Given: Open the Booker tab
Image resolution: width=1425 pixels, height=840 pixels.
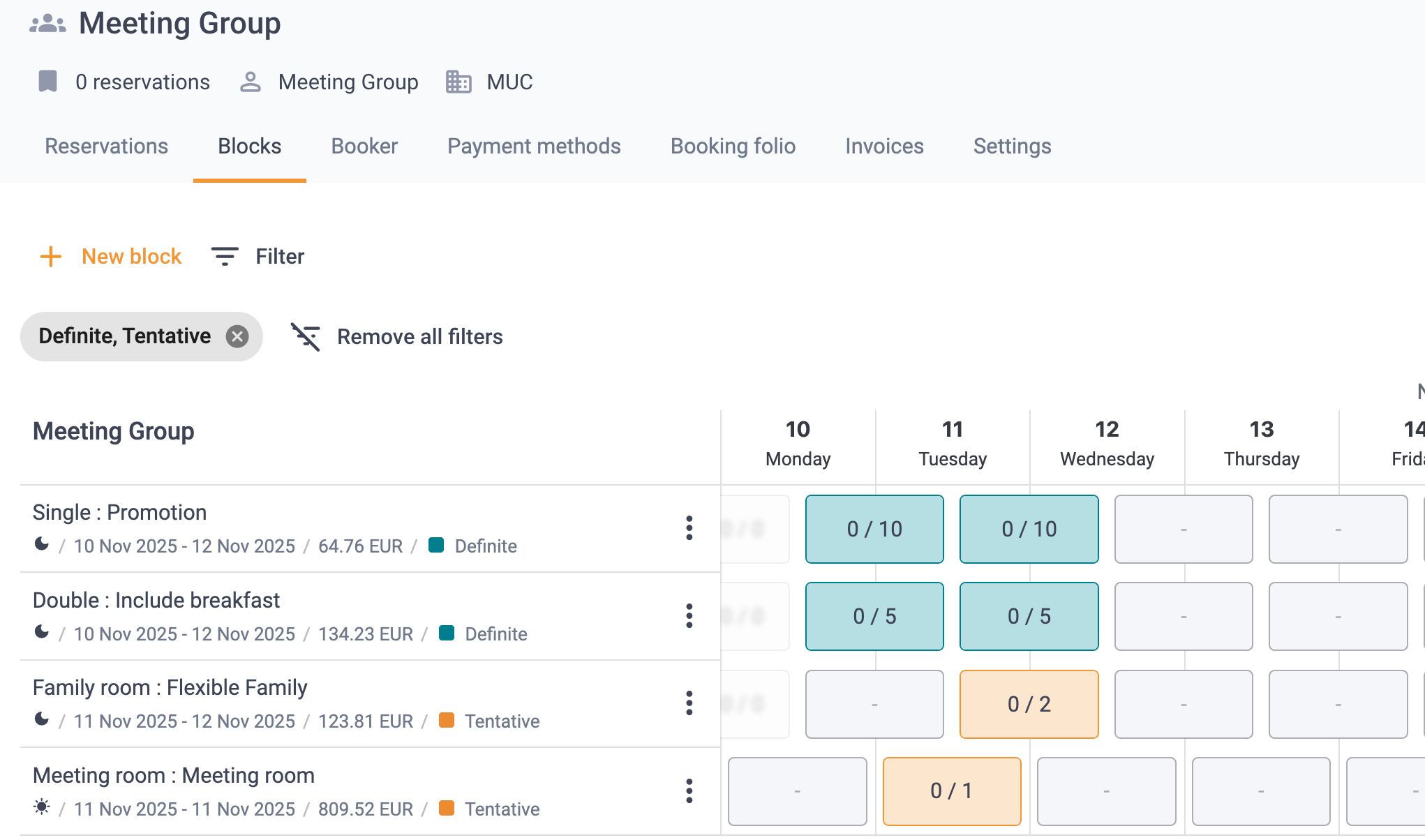Looking at the screenshot, I should pos(364,147).
